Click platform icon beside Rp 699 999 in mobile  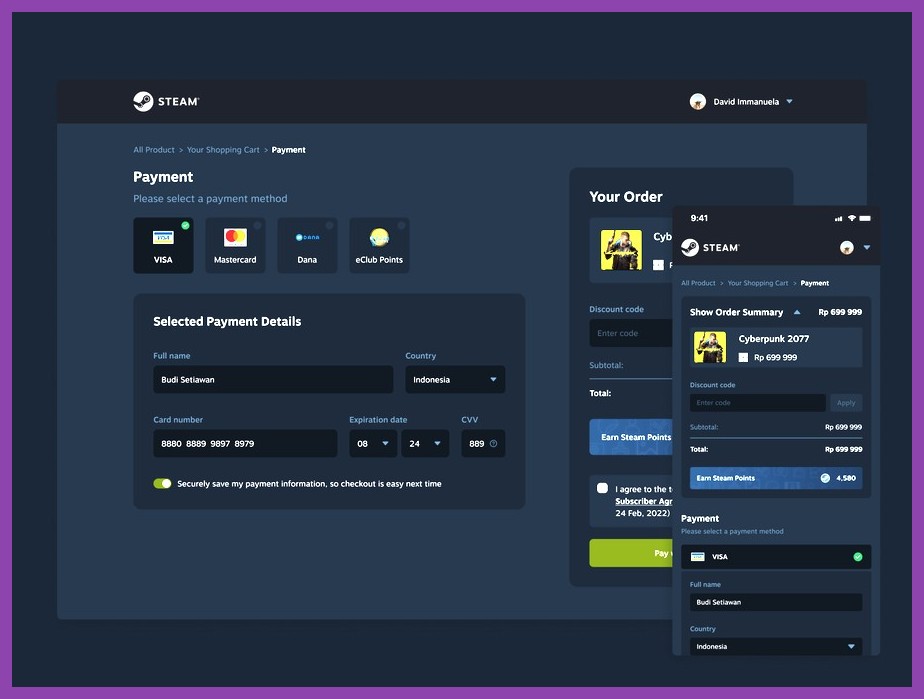coord(743,357)
